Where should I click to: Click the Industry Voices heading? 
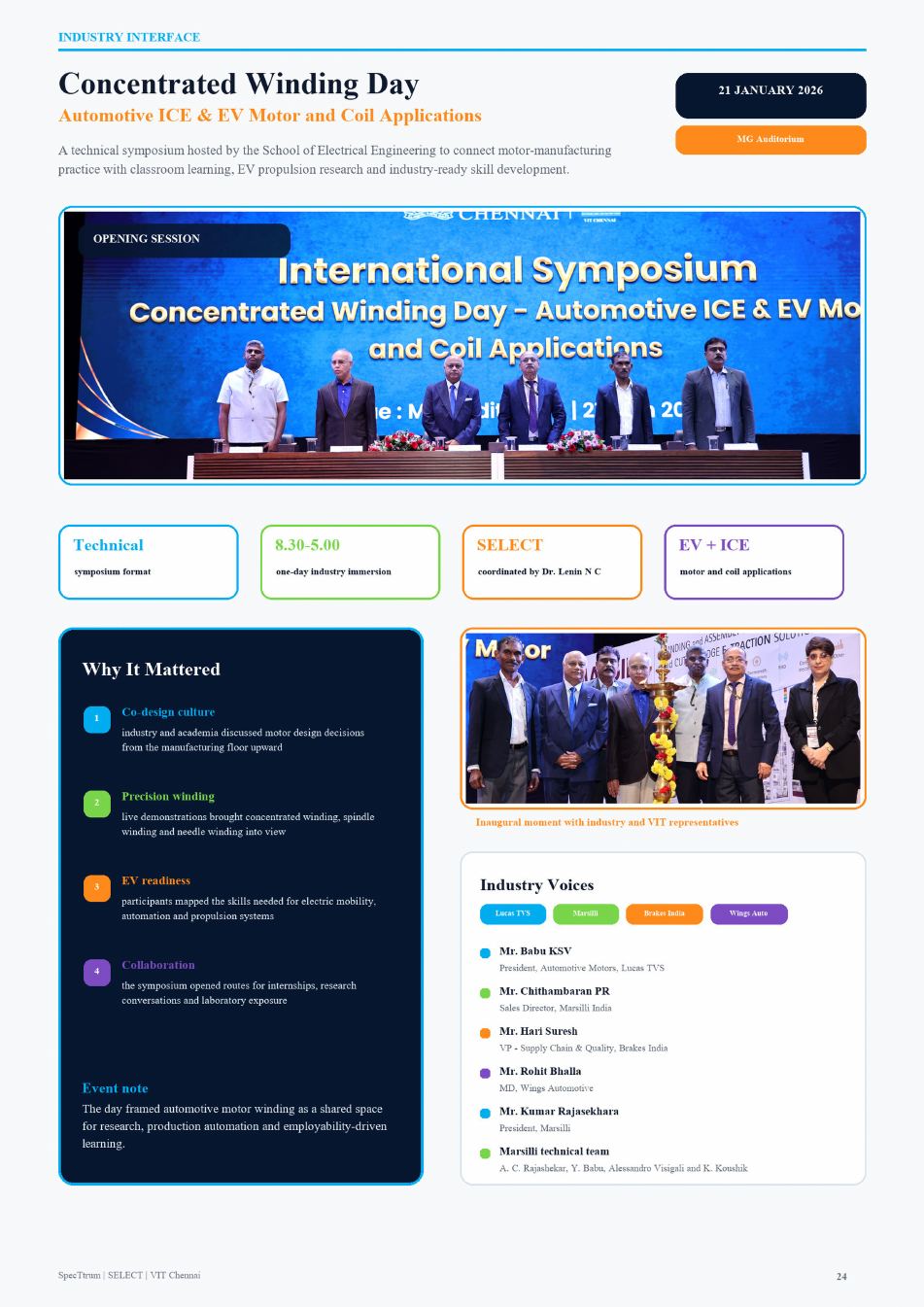536,885
